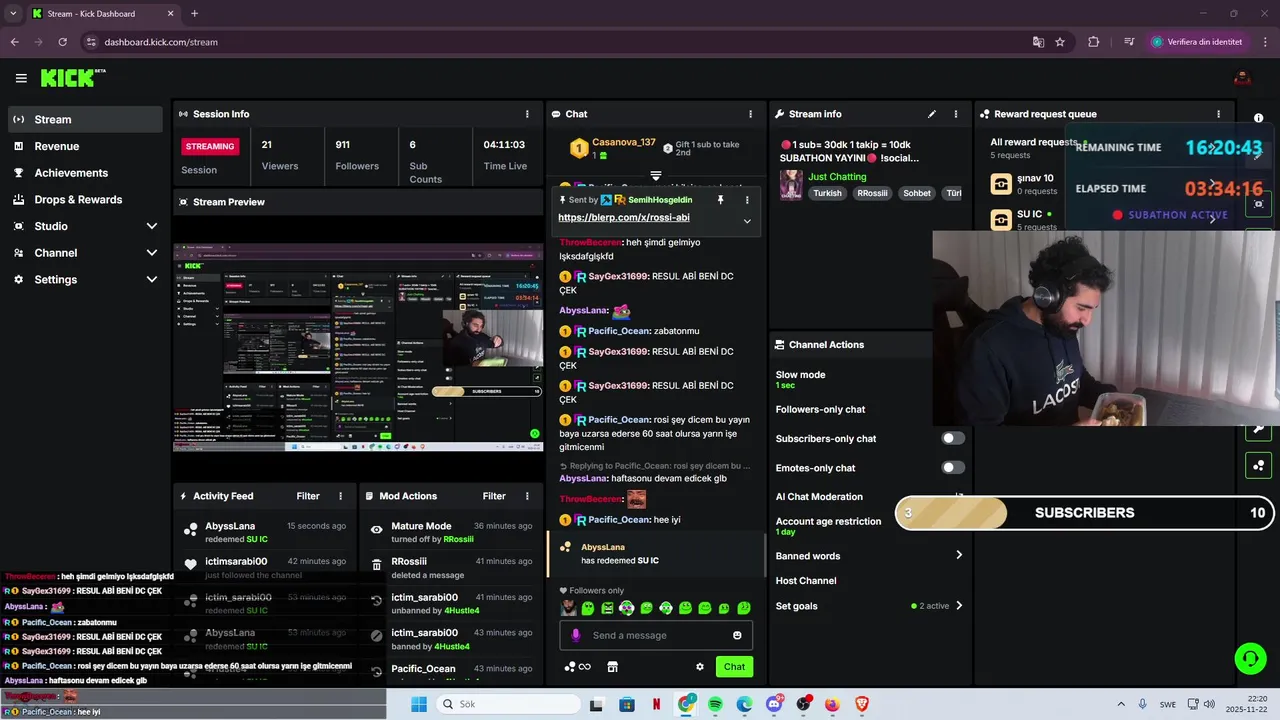Click the green support chat bubble
Screen dimensions: 1280x720
click(x=1250, y=658)
